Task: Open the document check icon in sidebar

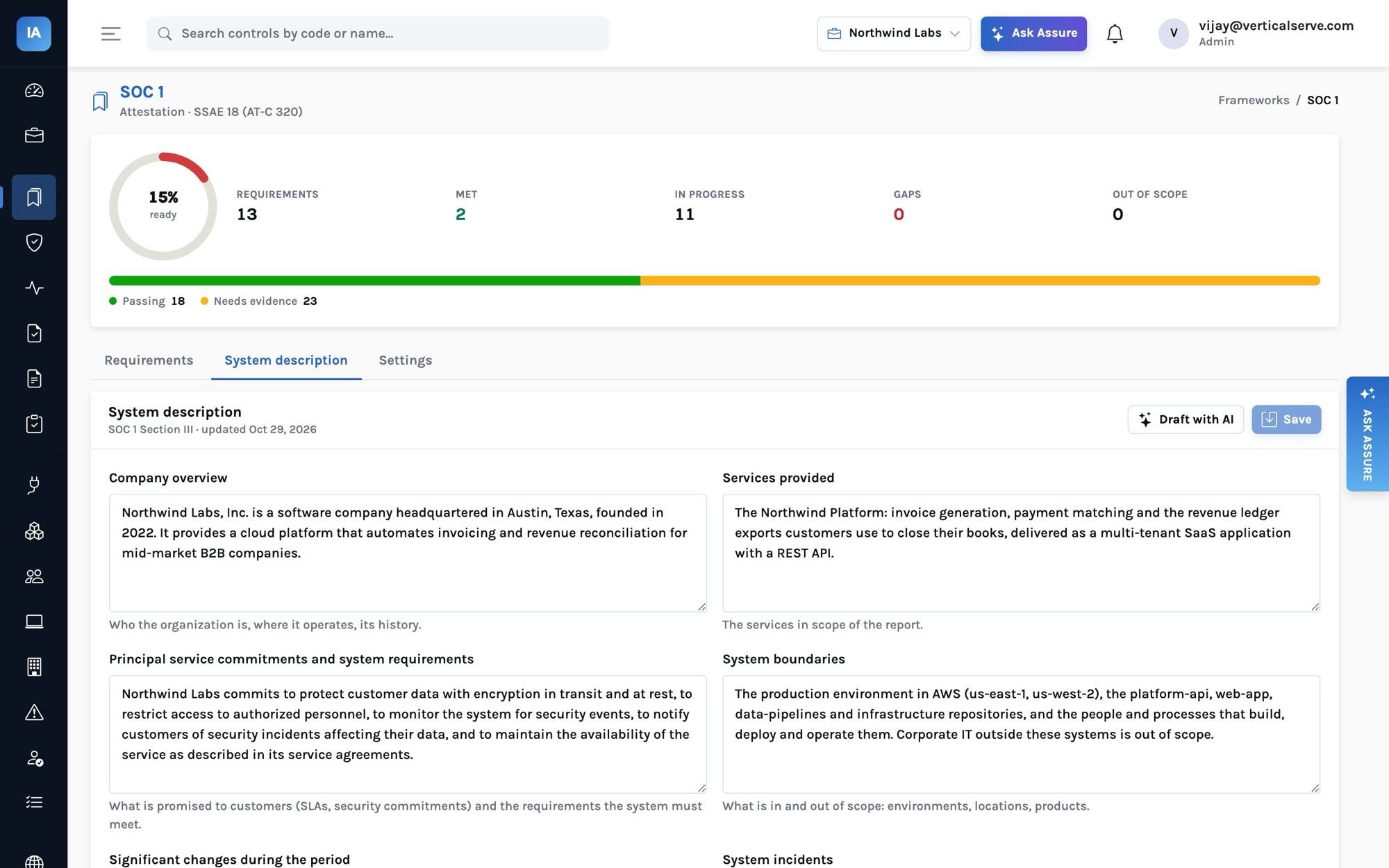Action: click(x=34, y=333)
